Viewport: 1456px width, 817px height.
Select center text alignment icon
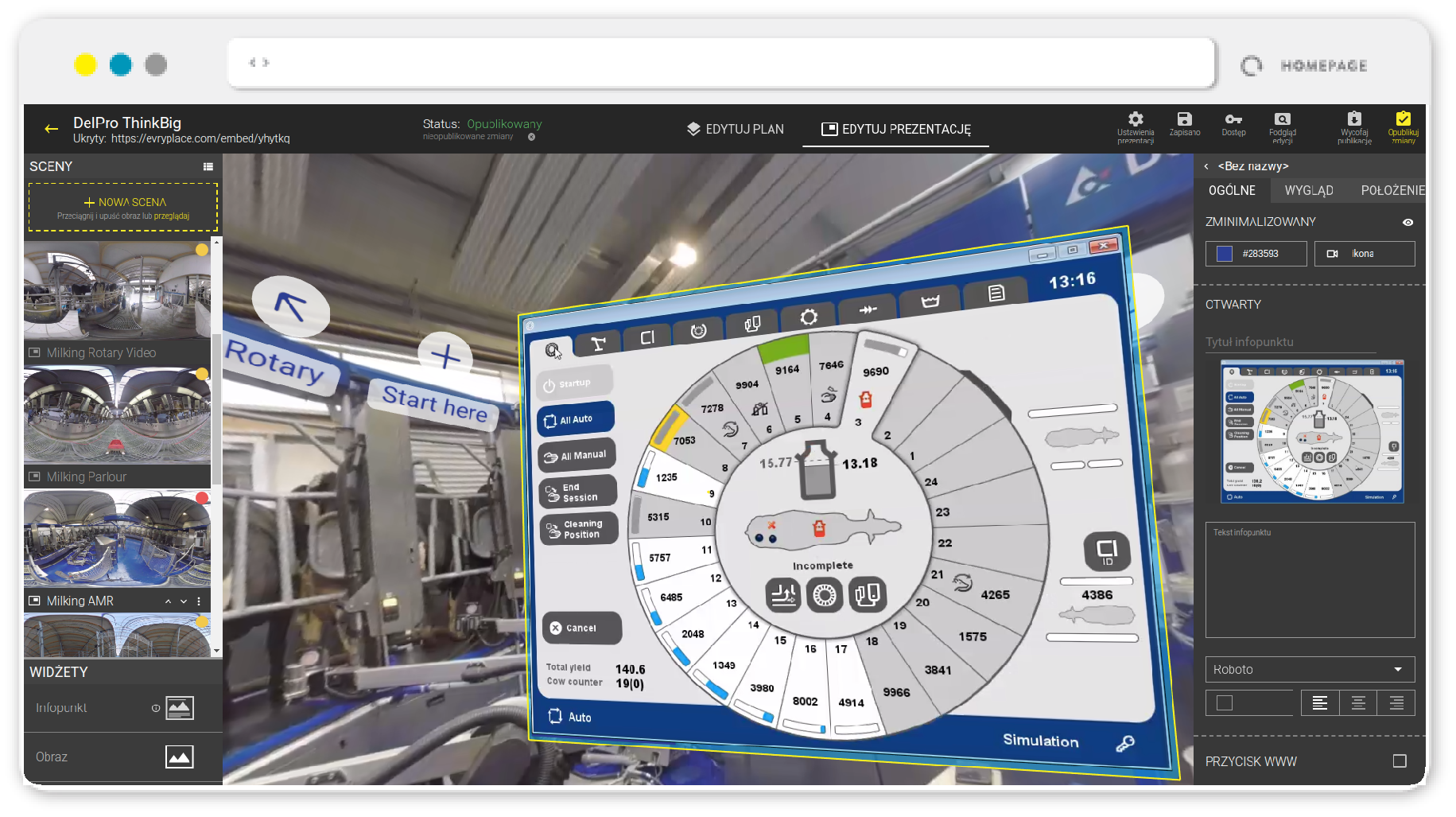click(x=1358, y=703)
